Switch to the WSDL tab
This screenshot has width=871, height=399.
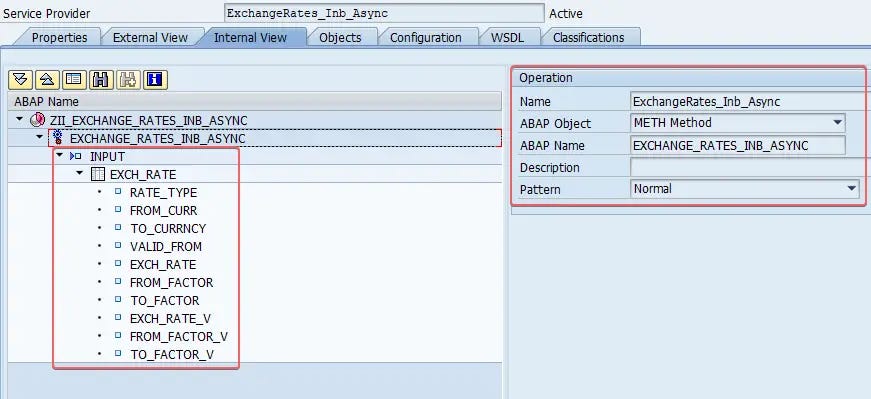pos(508,38)
